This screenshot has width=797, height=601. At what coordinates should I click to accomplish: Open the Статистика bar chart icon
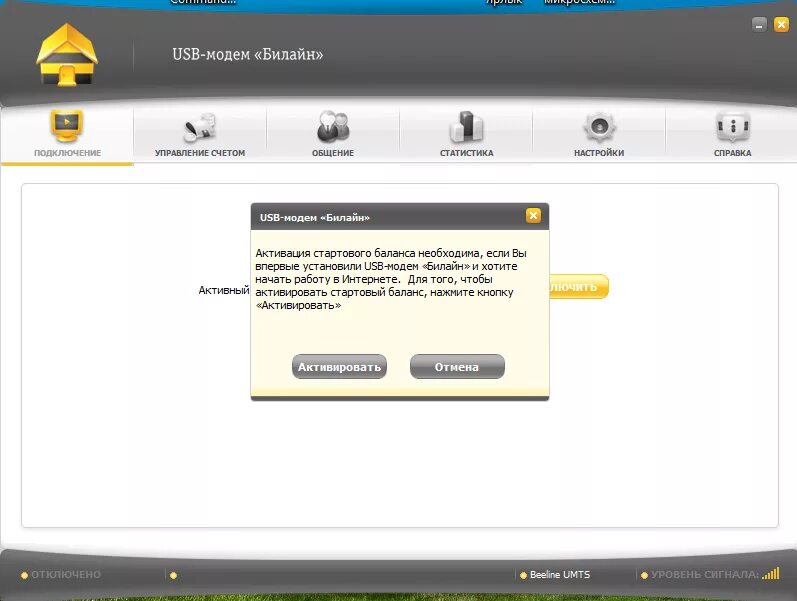466,126
